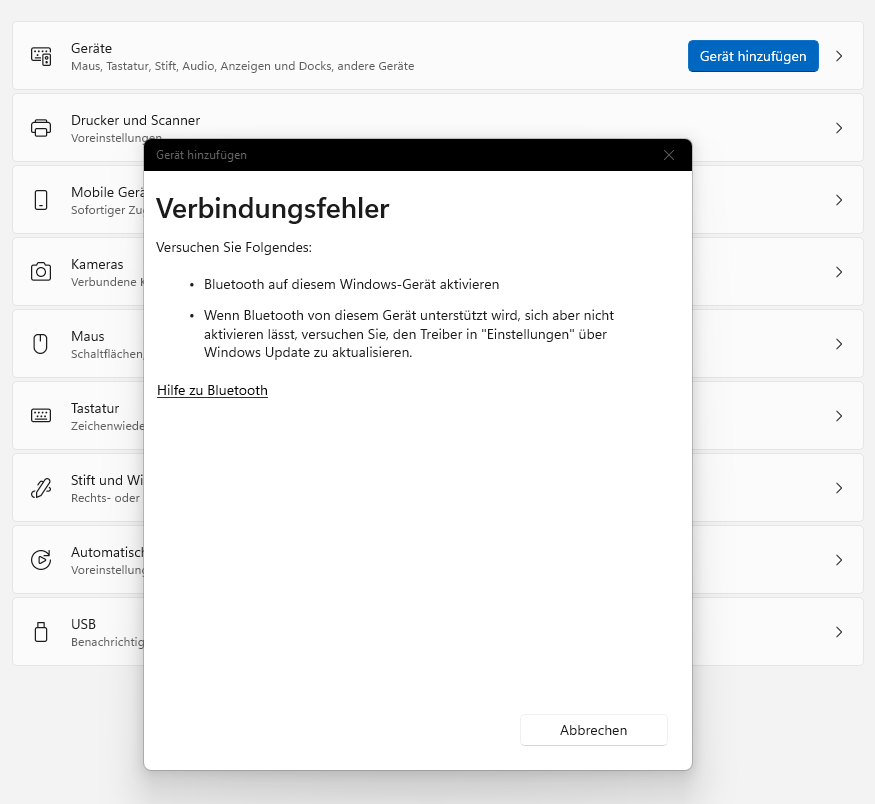Click the Maus mouse icon

[x=41, y=344]
